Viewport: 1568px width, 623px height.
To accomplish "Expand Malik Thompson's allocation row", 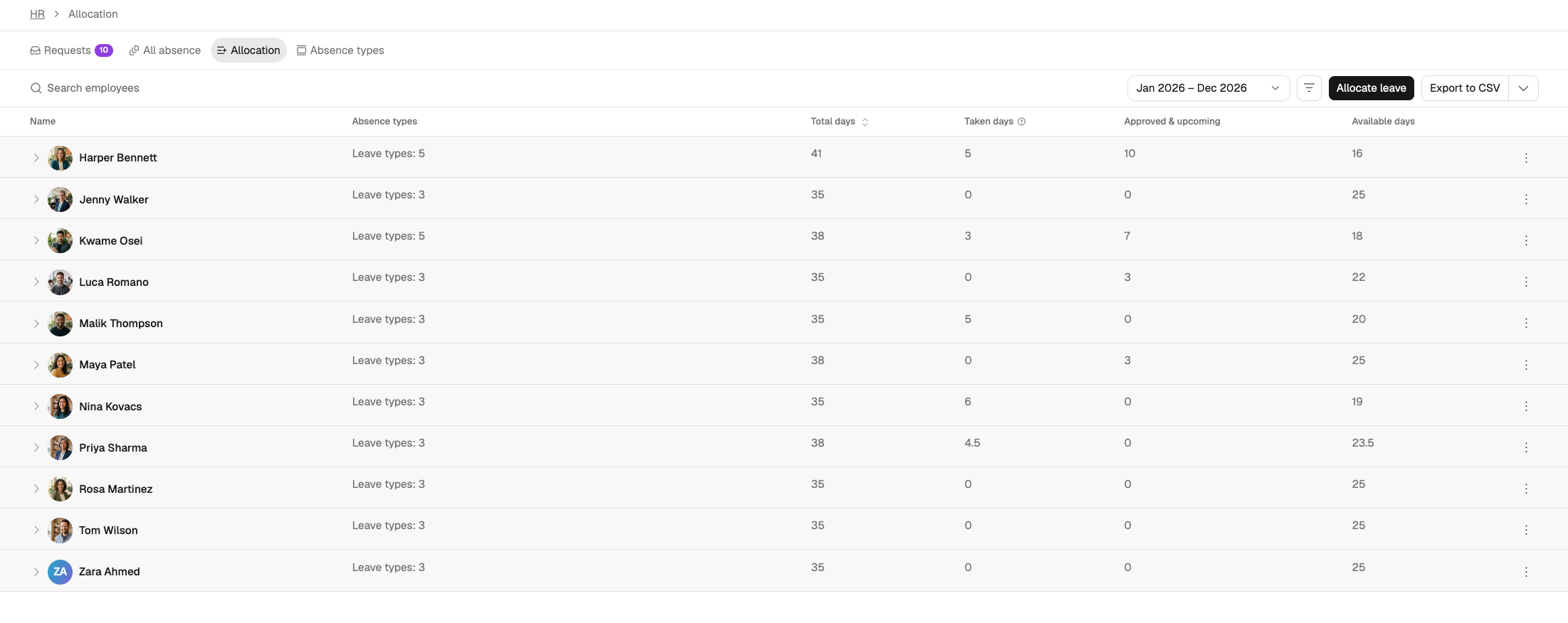I will coord(36,323).
